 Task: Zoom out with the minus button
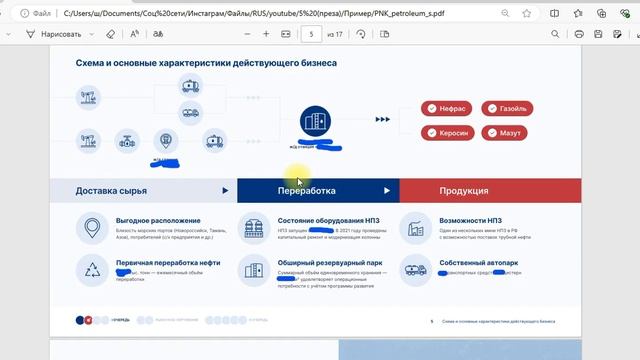click(x=247, y=34)
